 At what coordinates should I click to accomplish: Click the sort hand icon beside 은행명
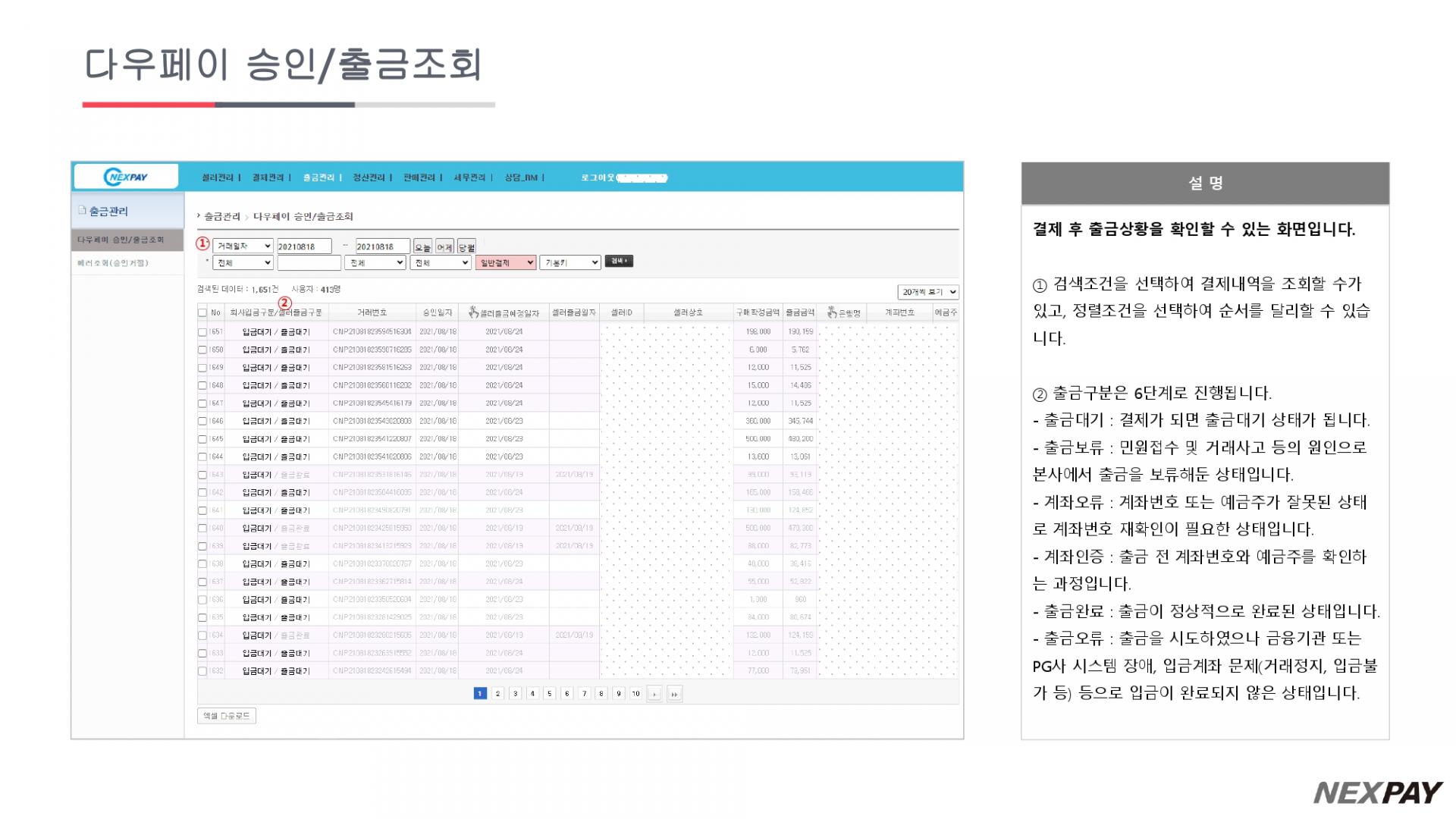(x=832, y=312)
